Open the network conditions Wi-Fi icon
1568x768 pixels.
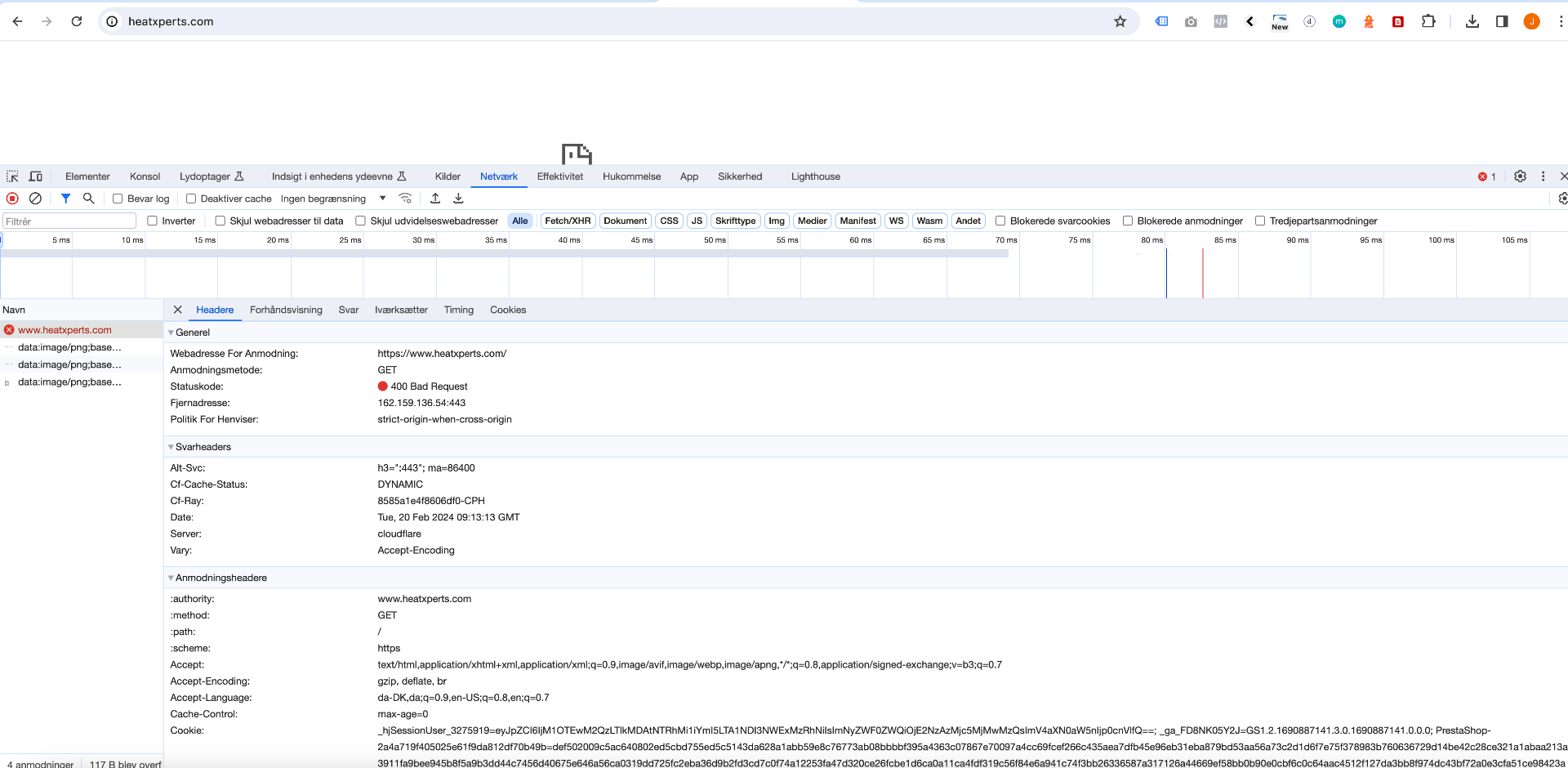[x=405, y=199]
